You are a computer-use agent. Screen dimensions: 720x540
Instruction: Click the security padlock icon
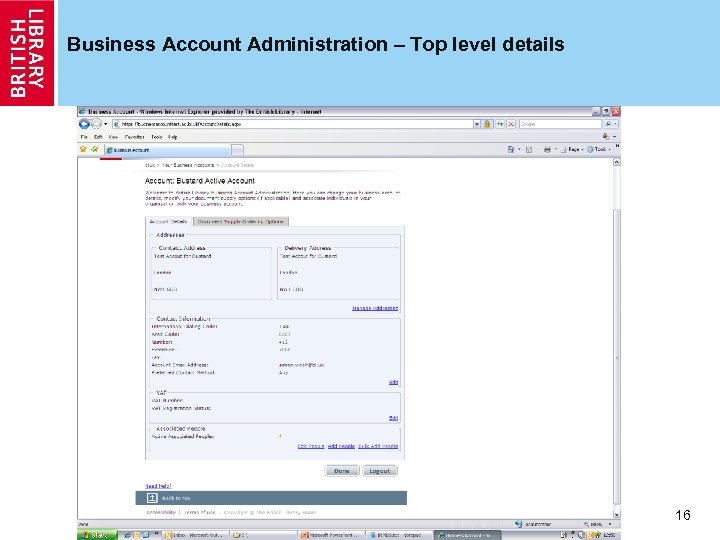coord(487,124)
